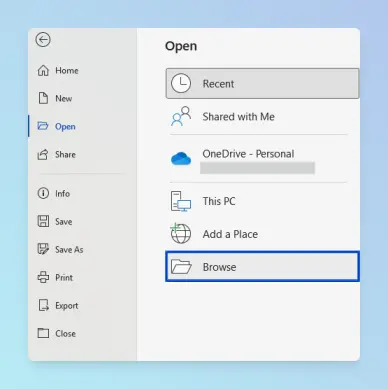
Task: Click the Save floppy disk icon
Action: (x=43, y=221)
